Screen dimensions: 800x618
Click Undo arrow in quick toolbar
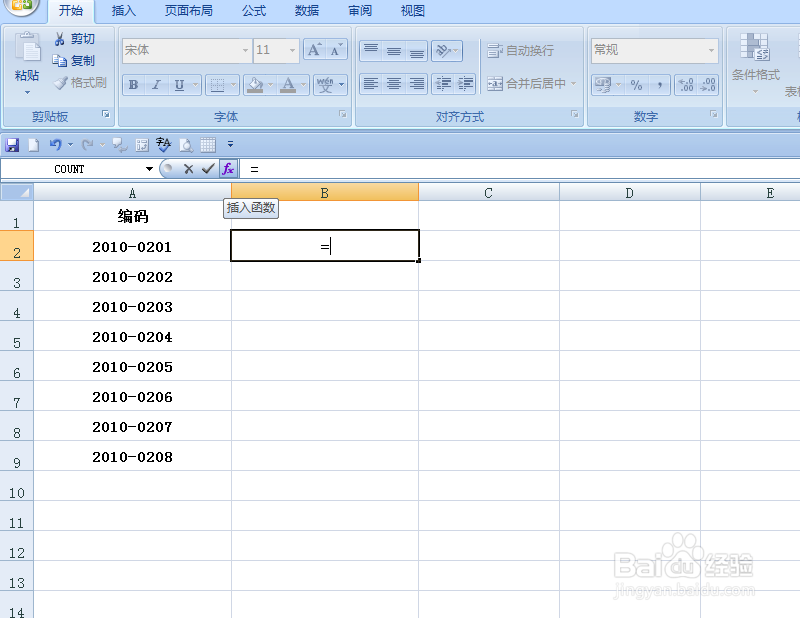(x=56, y=145)
